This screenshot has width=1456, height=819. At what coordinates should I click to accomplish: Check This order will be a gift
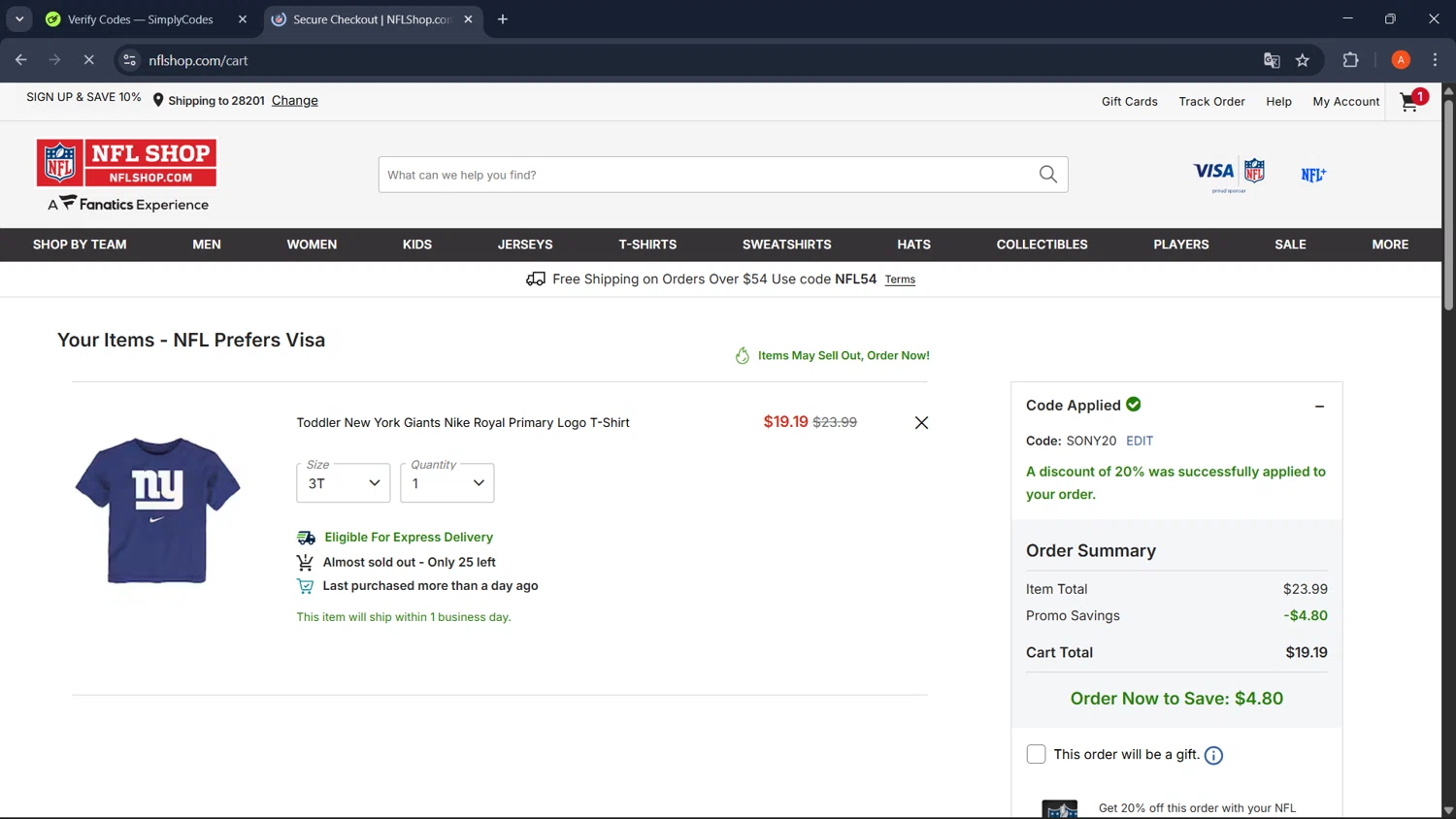coord(1036,754)
